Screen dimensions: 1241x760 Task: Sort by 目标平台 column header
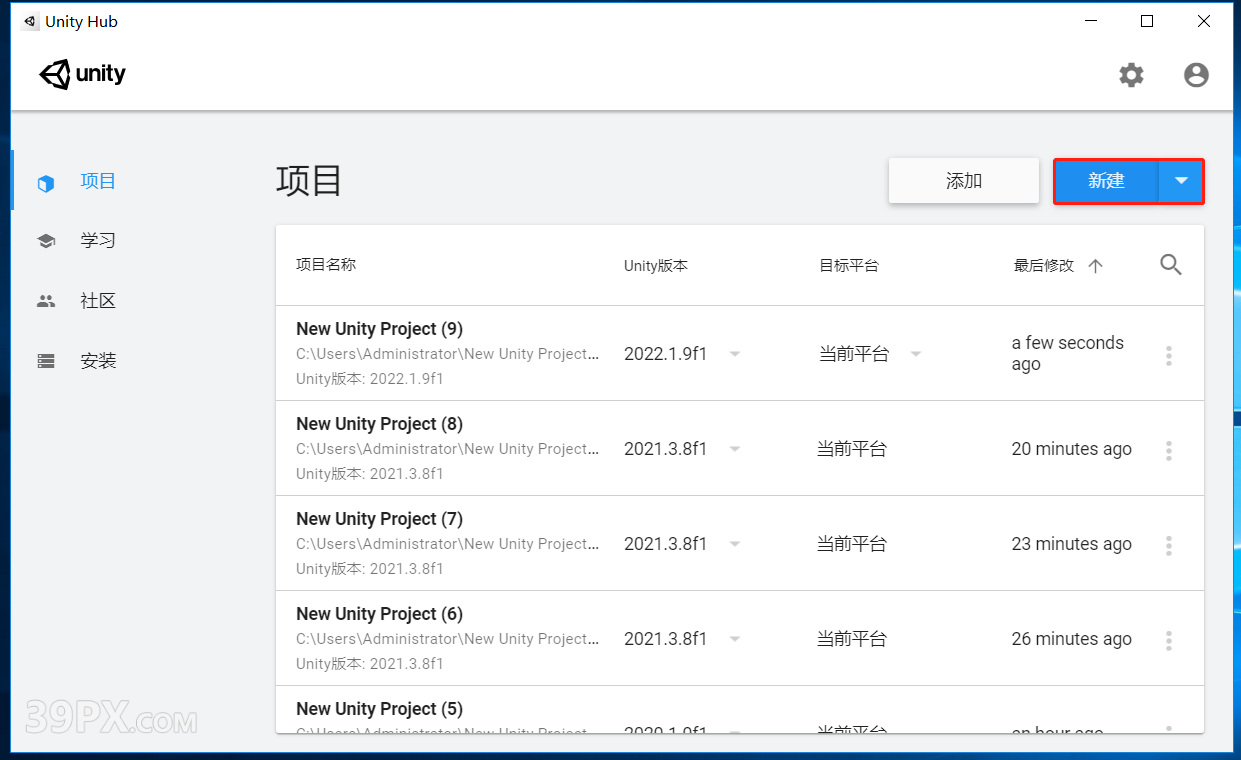849,266
